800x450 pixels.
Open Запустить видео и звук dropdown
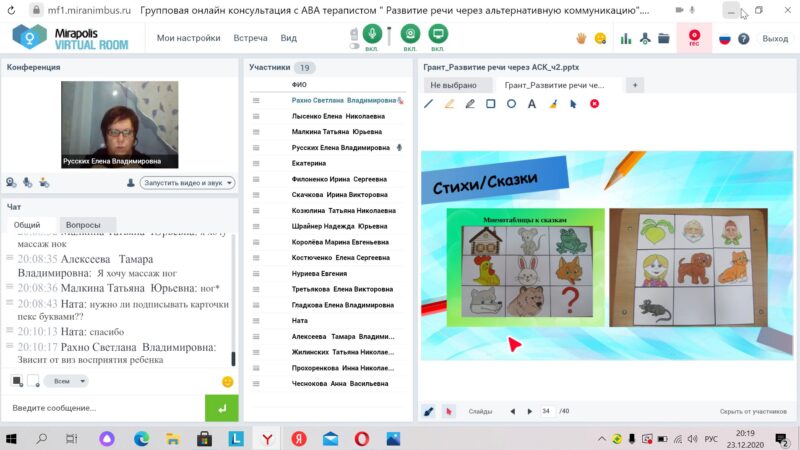click(x=188, y=183)
